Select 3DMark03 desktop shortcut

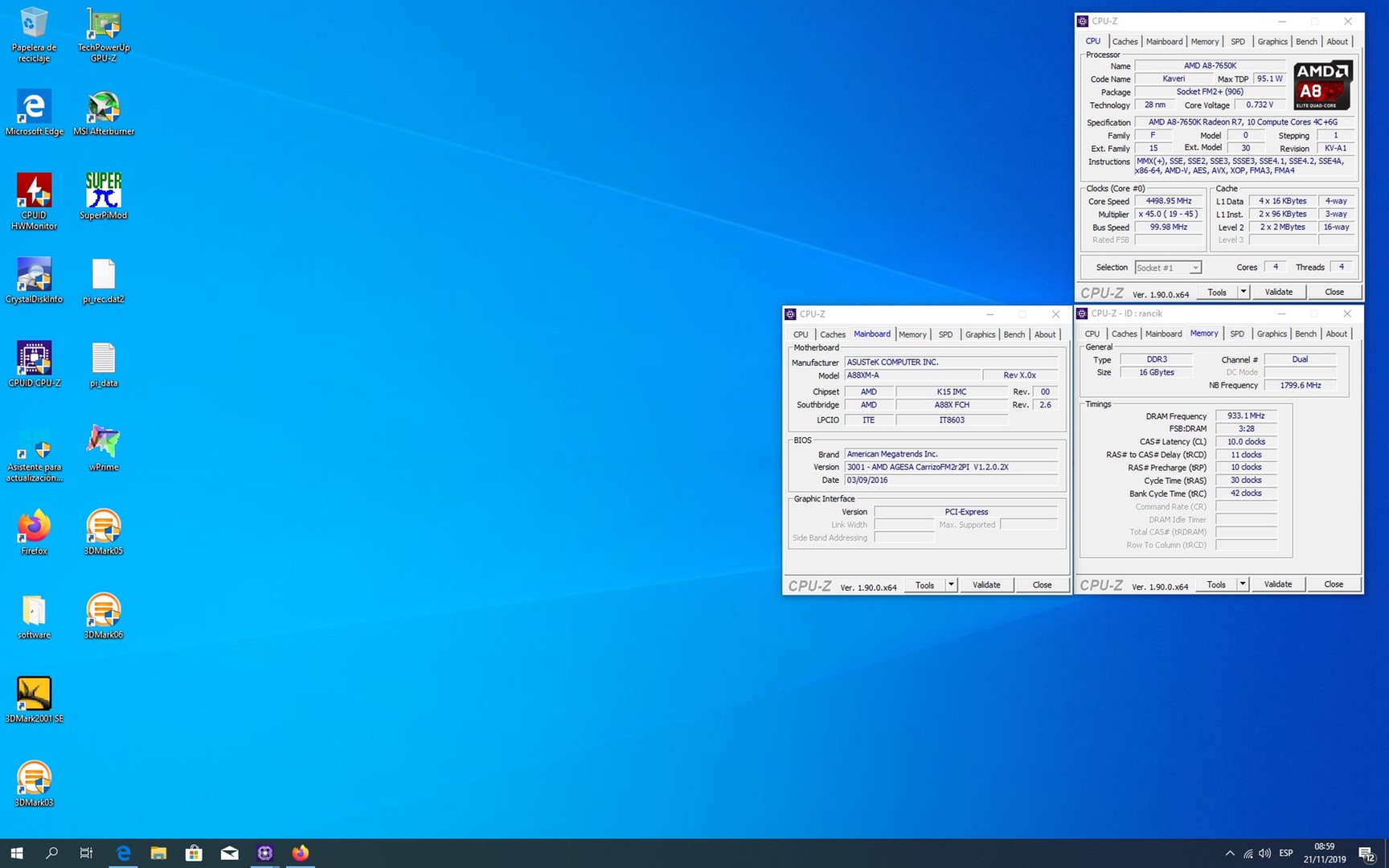click(34, 784)
